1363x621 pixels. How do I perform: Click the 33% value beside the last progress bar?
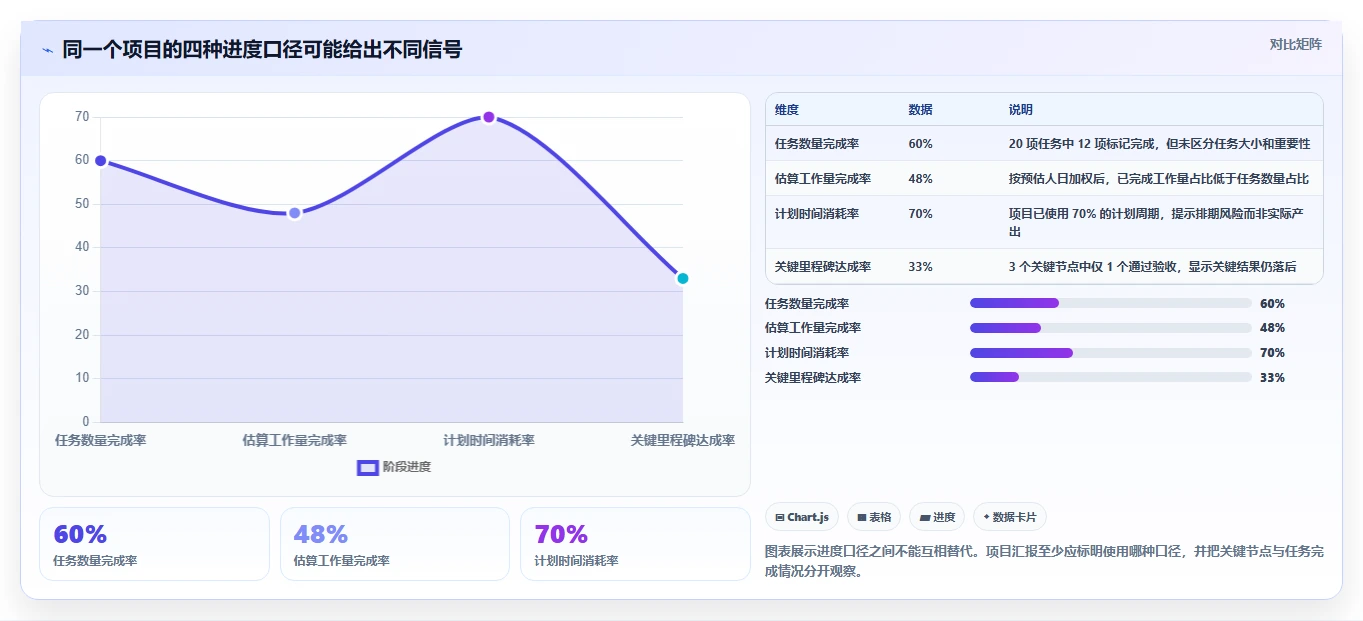(x=1272, y=378)
